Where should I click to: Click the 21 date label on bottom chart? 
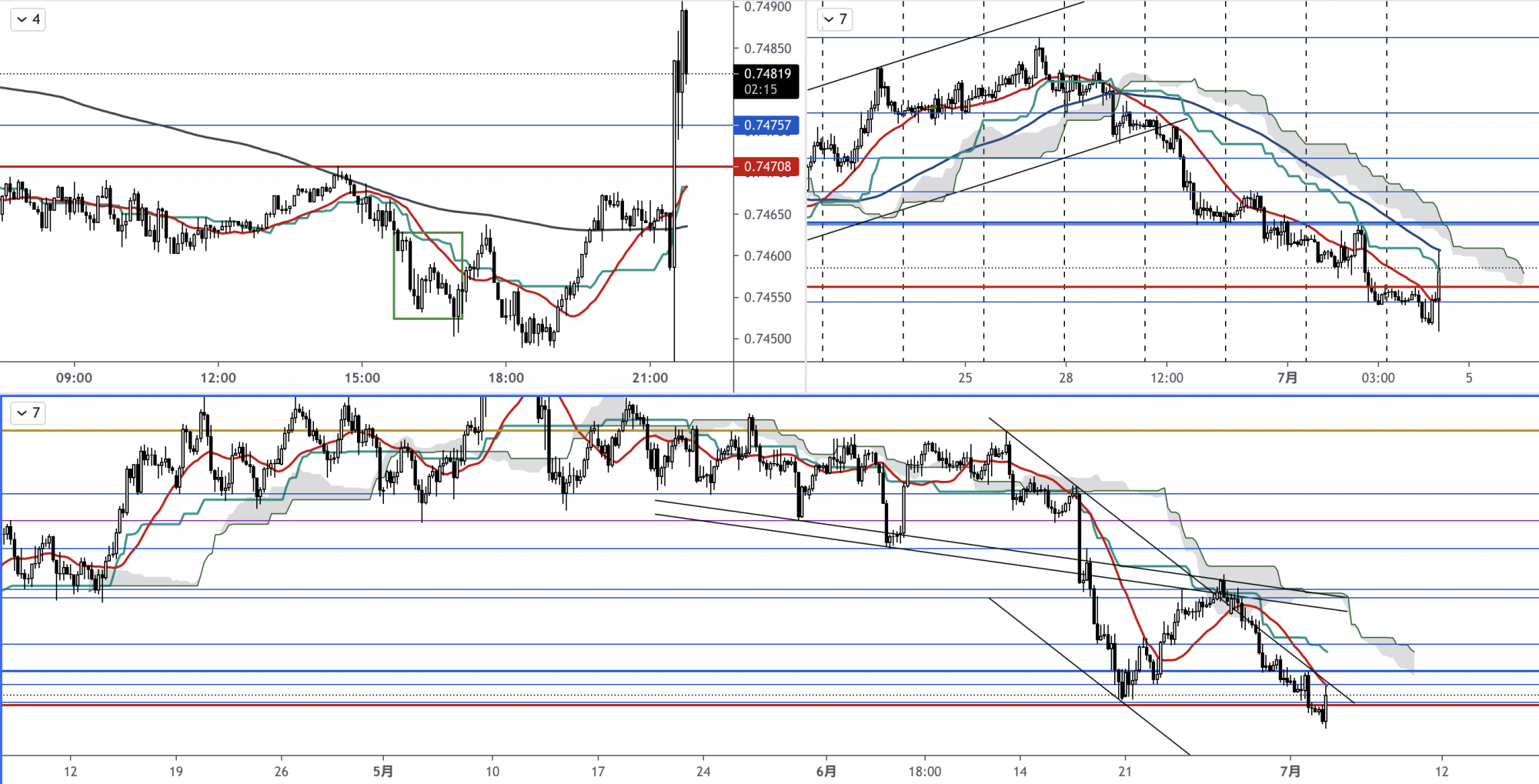coord(1125,772)
